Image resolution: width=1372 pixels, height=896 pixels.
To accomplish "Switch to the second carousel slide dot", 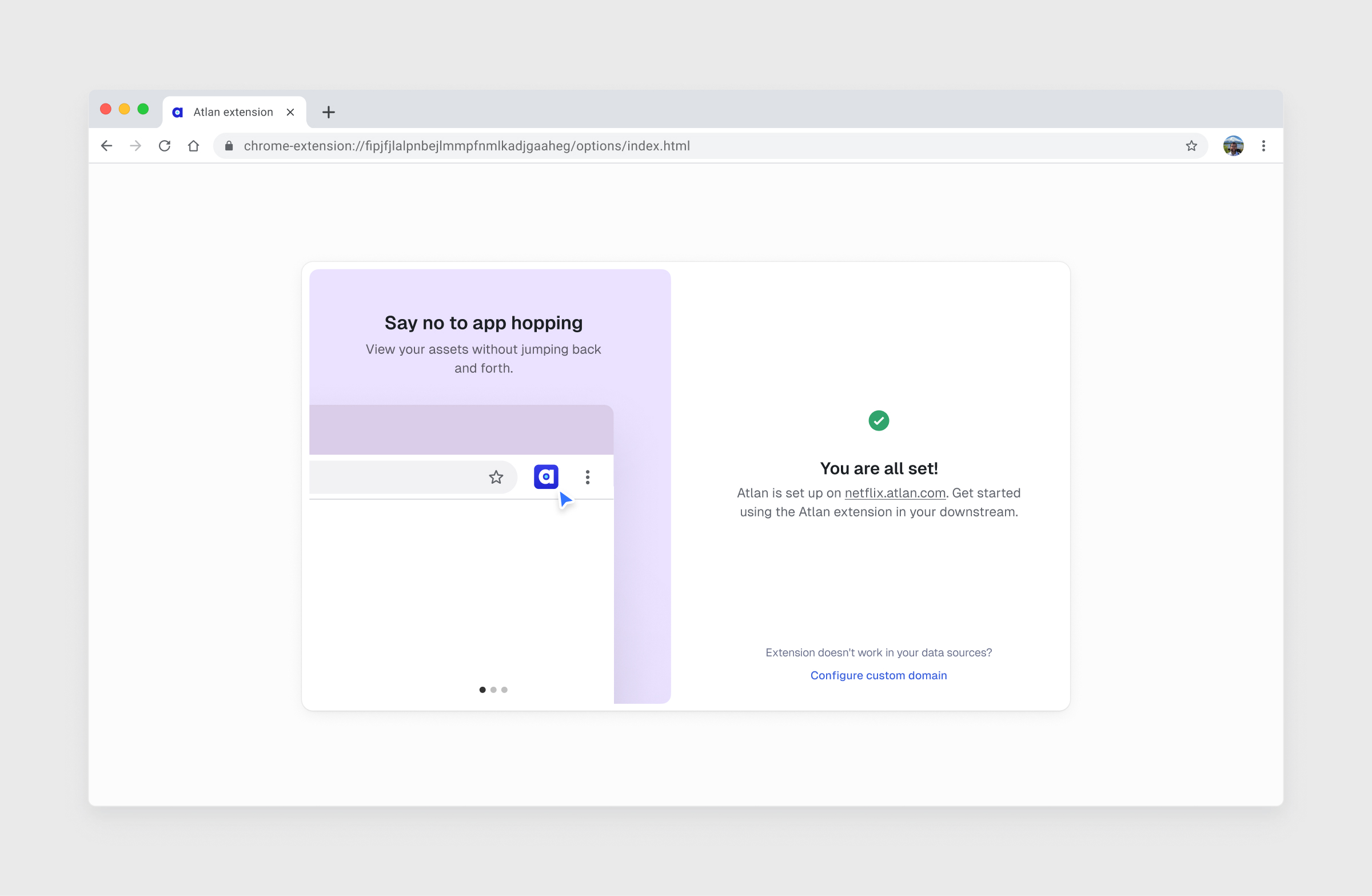I will click(493, 690).
